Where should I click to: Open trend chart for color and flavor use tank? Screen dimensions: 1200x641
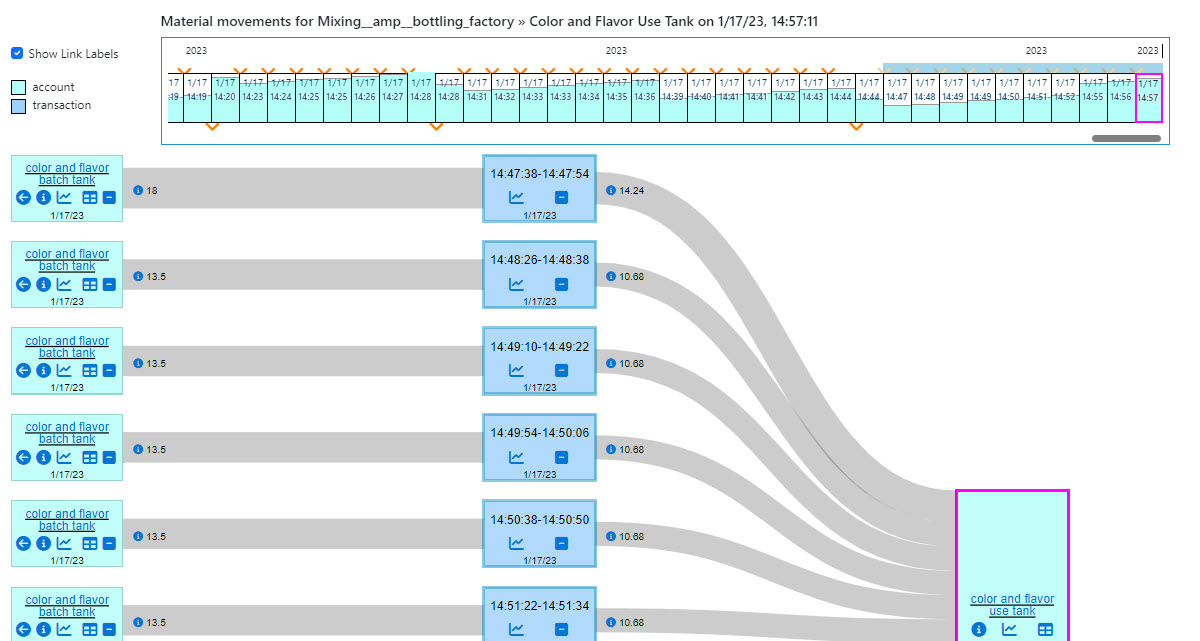coord(1010,629)
